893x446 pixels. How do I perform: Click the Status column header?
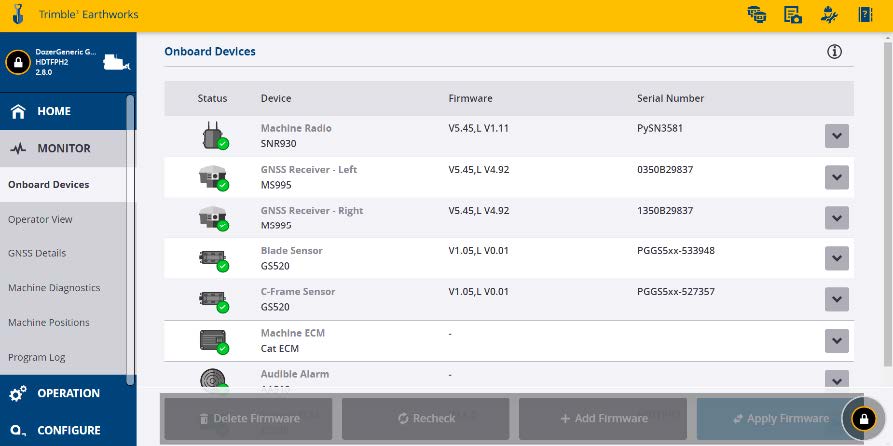[212, 99]
